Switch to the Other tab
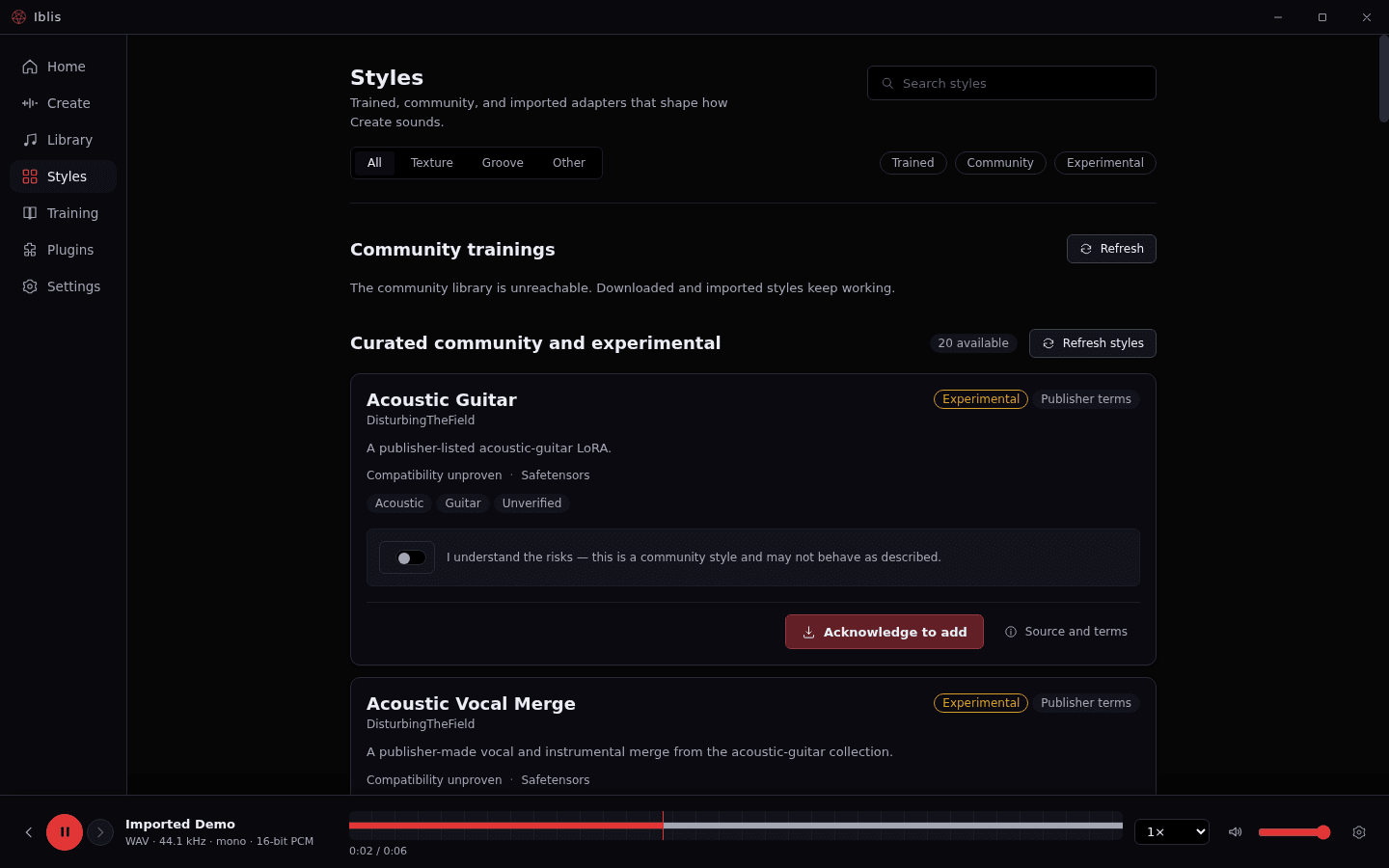The image size is (1389, 868). click(569, 163)
